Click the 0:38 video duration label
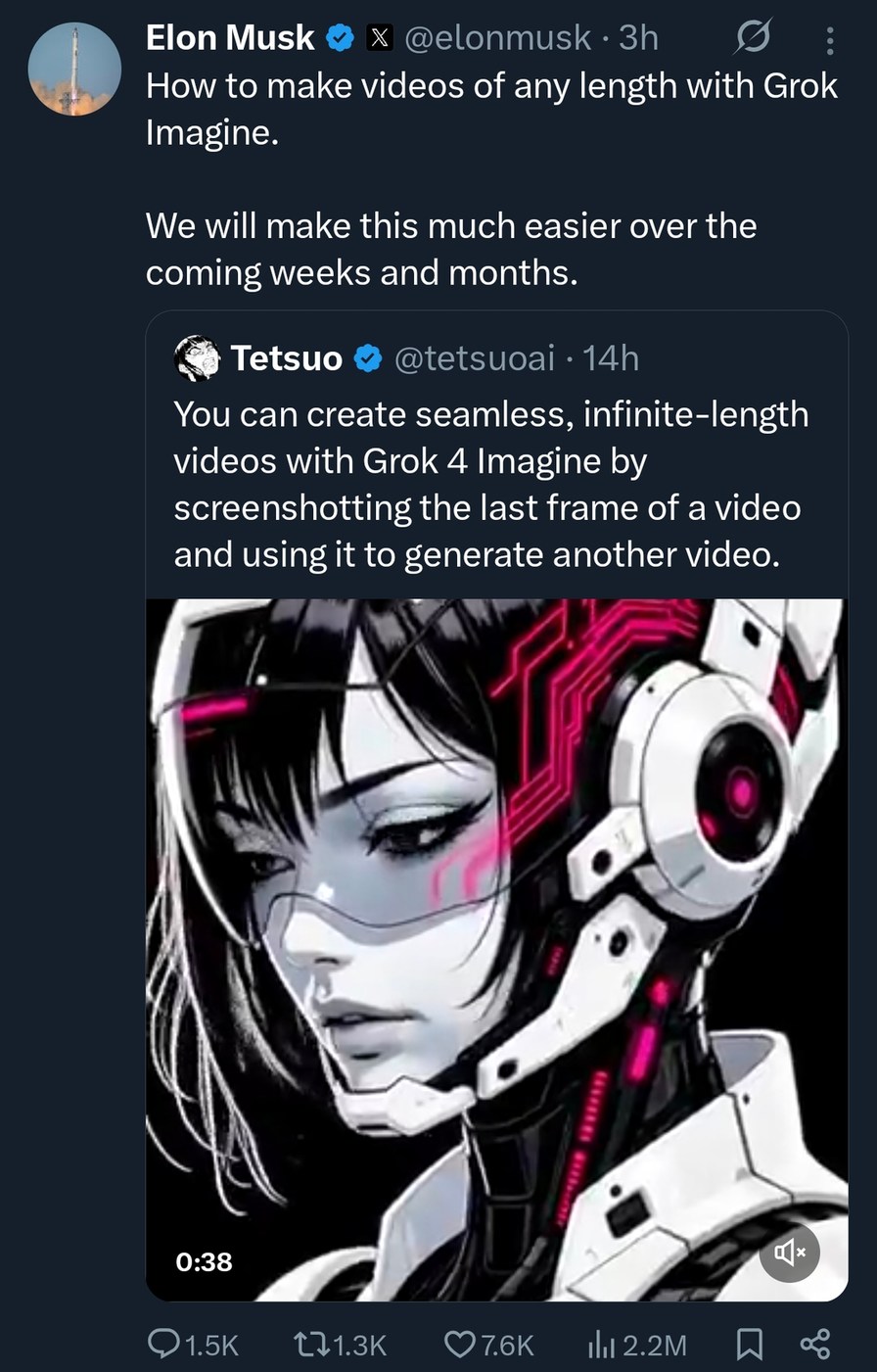877x1372 pixels. pyautogui.click(x=204, y=1261)
